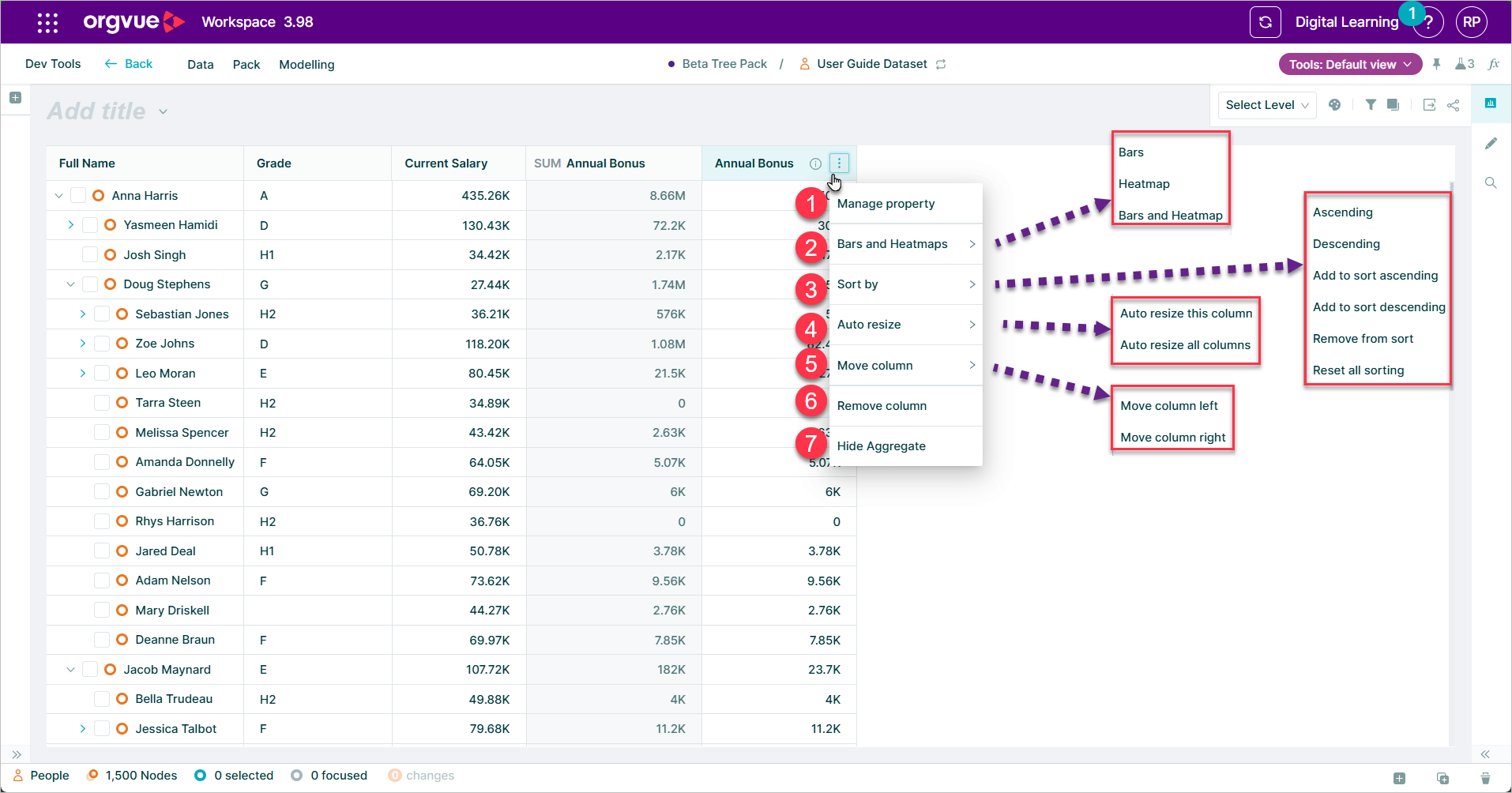Open the search magnifier in right sidebar
Image resolution: width=1512 pixels, height=793 pixels.
point(1491,182)
